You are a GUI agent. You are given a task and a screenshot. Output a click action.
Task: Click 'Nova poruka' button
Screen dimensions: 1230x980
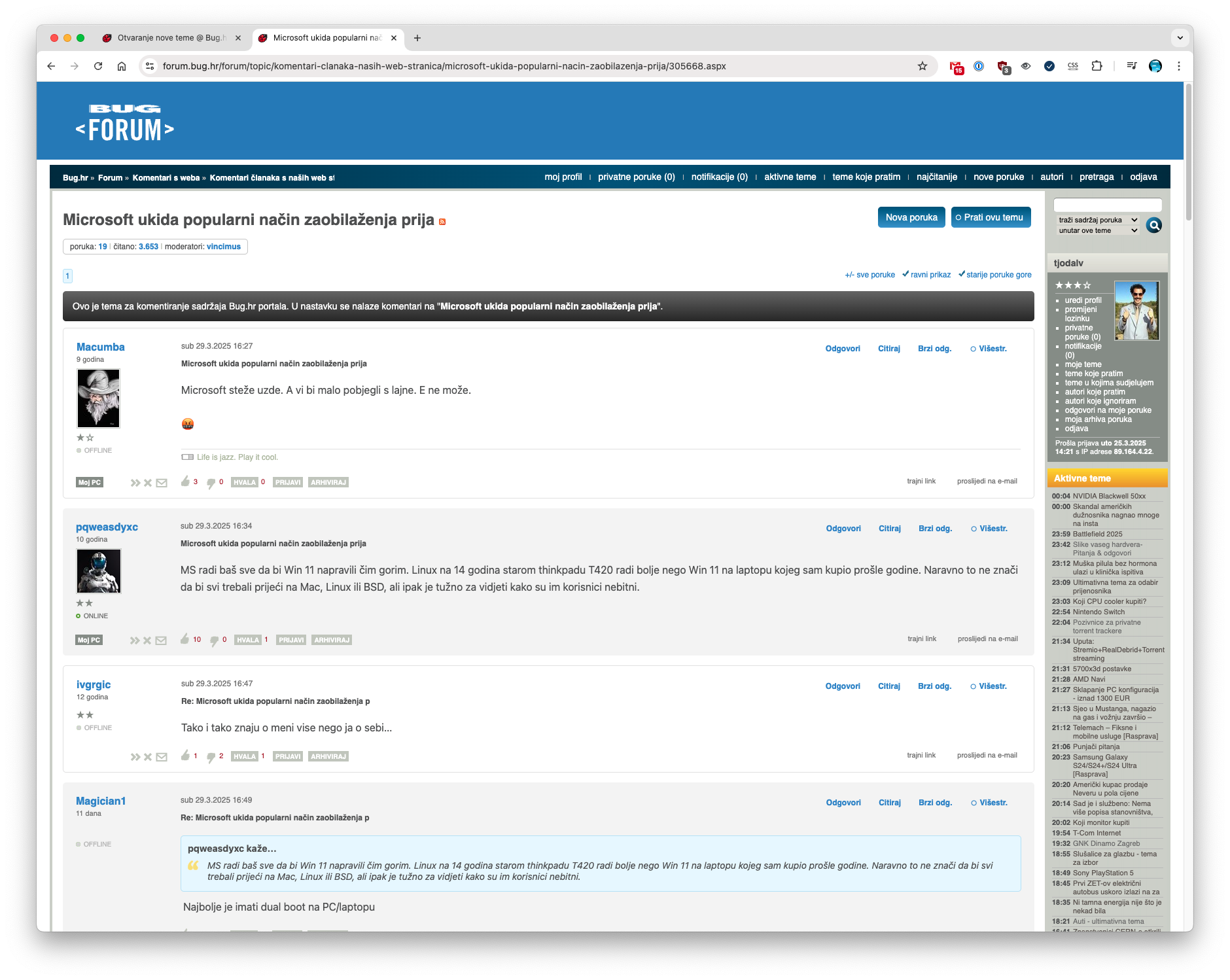coord(911,217)
